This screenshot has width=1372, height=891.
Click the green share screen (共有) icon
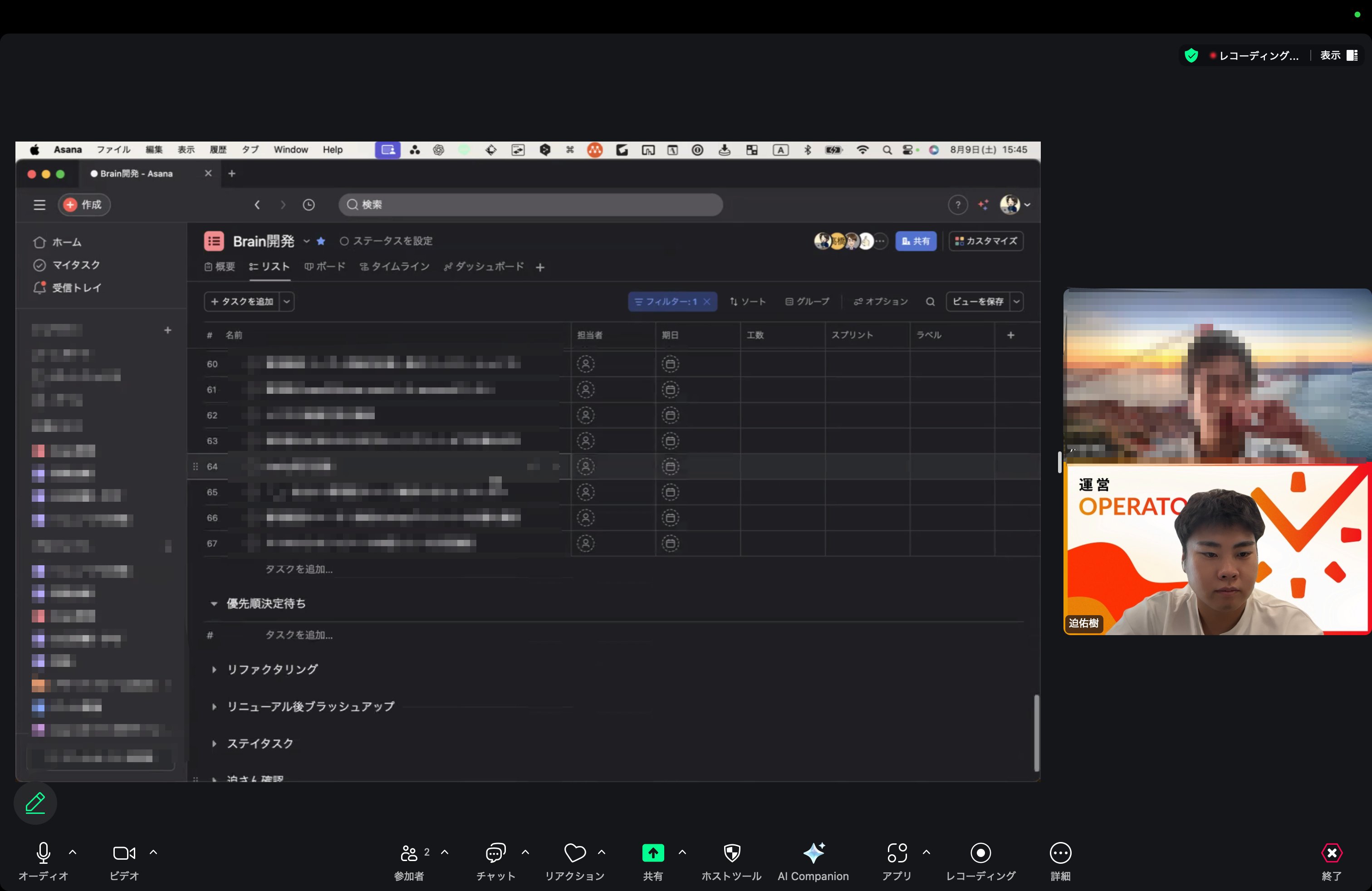[x=652, y=853]
